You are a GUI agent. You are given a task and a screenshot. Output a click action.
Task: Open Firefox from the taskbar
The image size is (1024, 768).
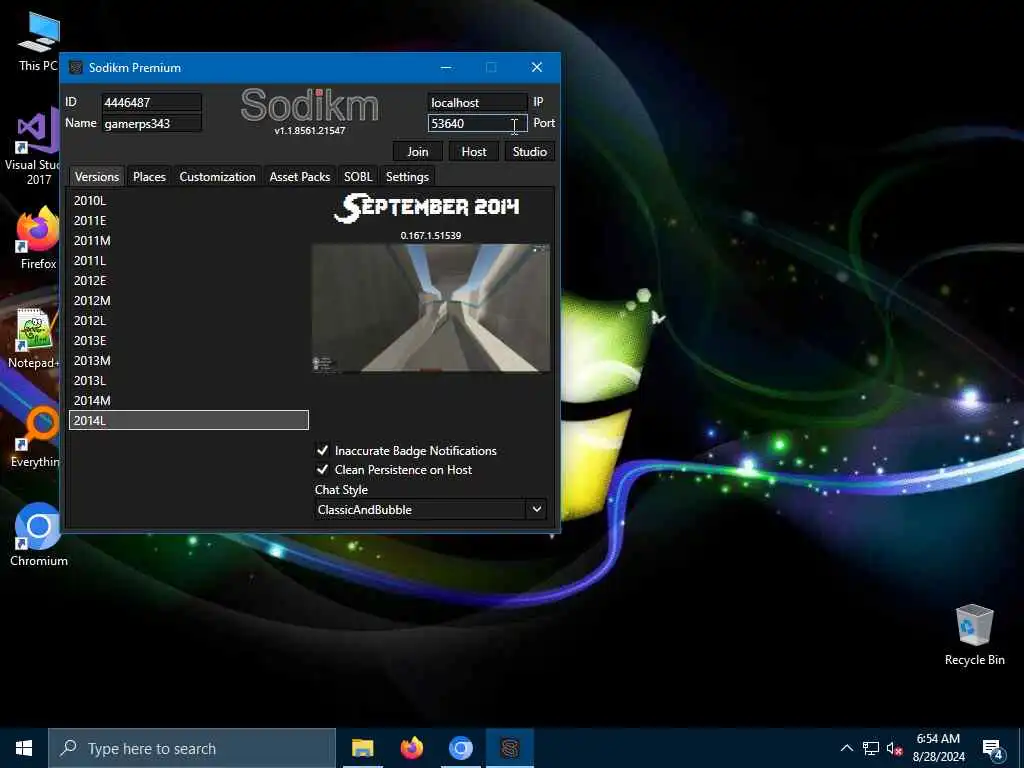click(411, 748)
